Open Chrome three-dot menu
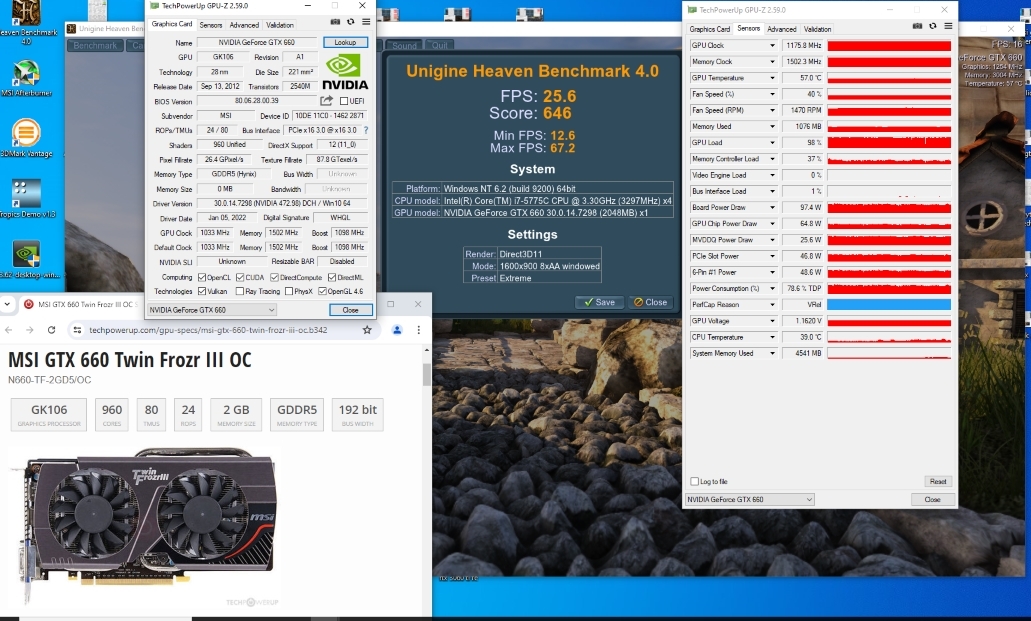1031x621 pixels. point(418,330)
